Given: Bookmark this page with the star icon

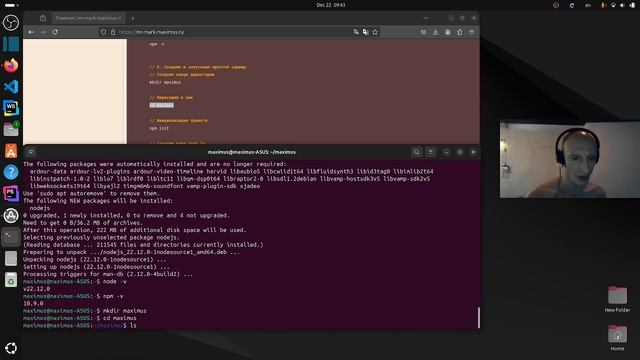Looking at the screenshot, I should point(375,32).
